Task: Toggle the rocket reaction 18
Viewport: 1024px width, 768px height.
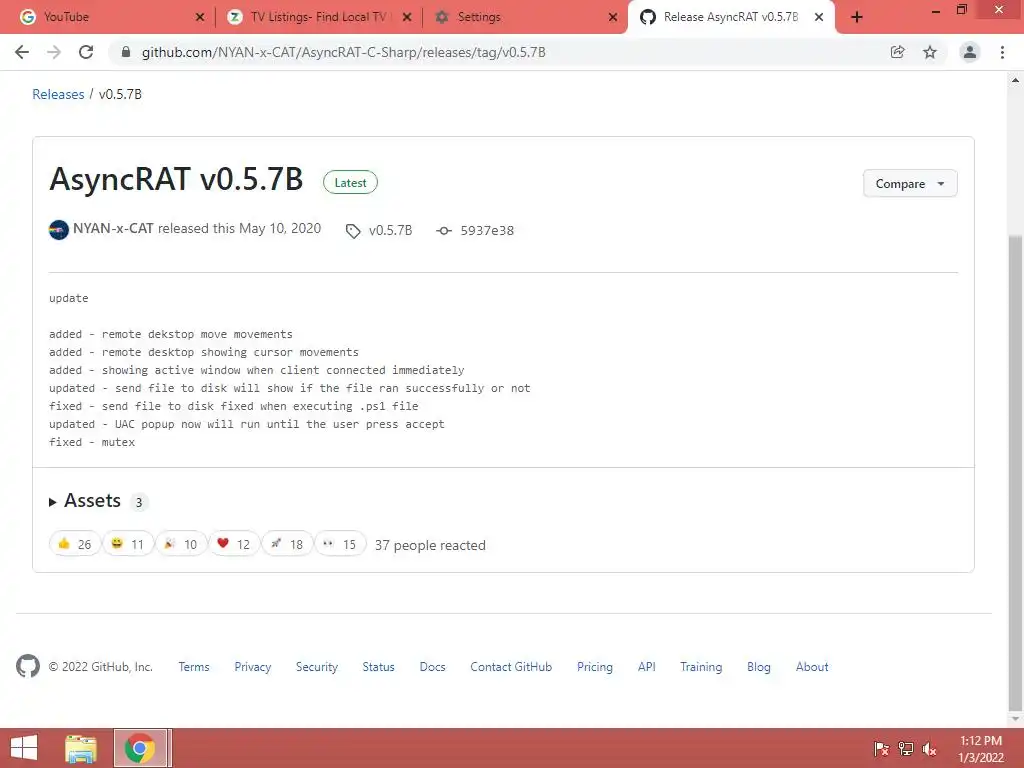Action: point(287,544)
